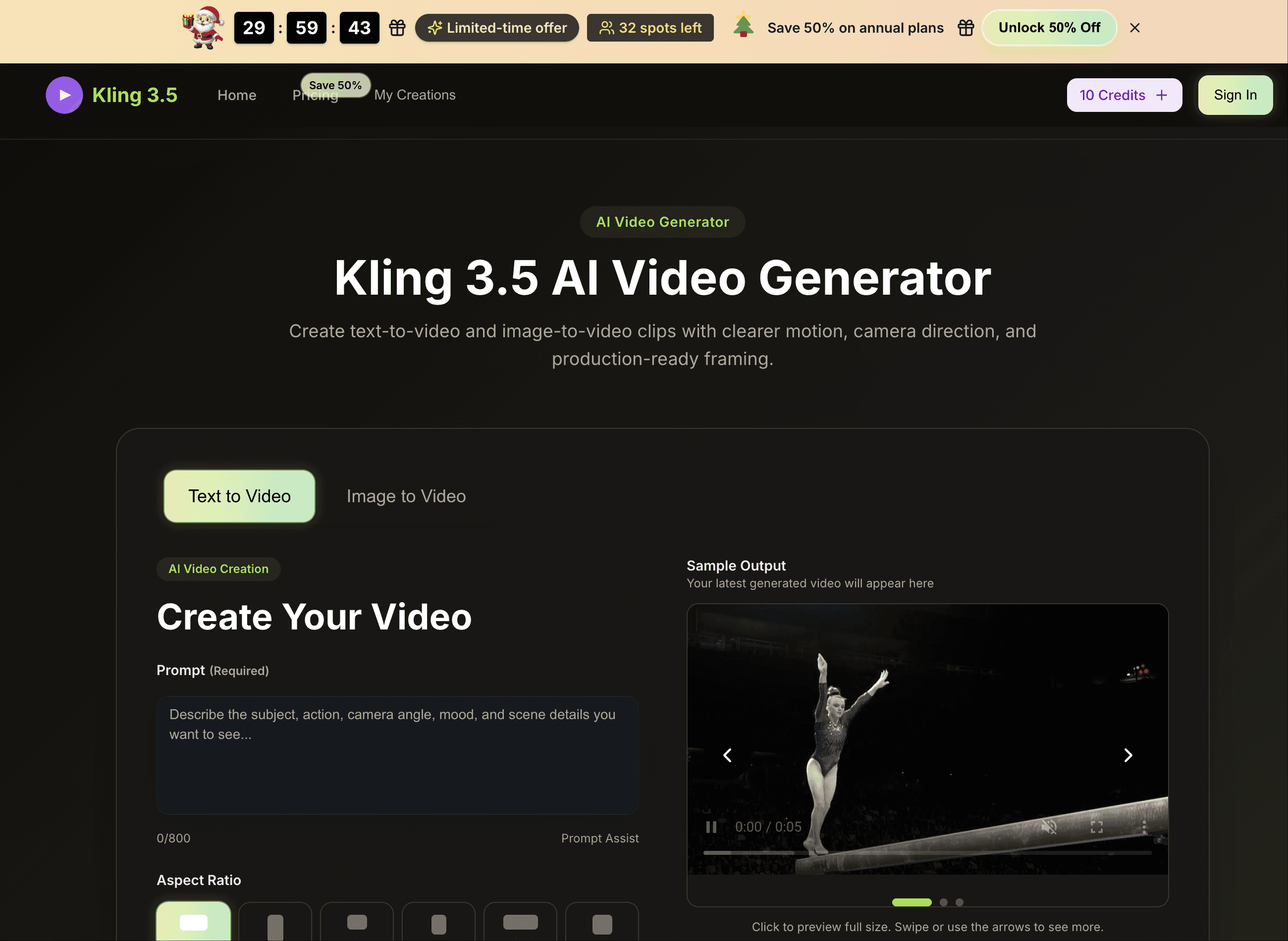Unmute the sample output video
Image resolution: width=1288 pixels, height=941 pixels.
point(1049,827)
